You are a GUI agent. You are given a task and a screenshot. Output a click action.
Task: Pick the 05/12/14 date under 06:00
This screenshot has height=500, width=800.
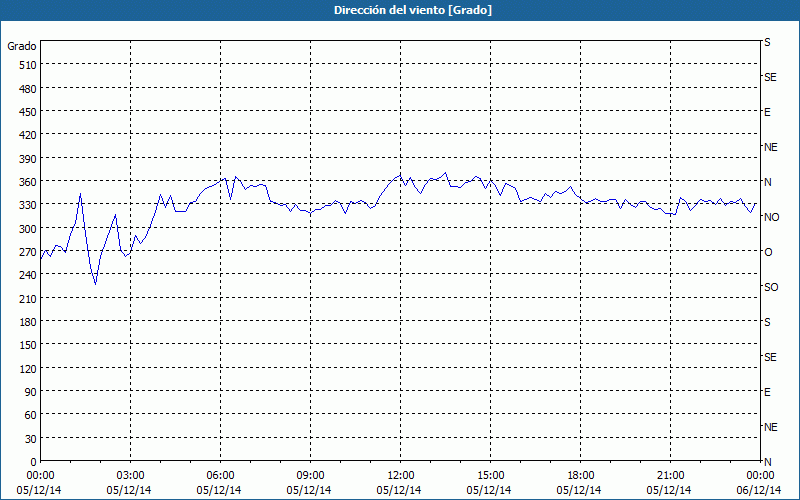click(x=219, y=490)
